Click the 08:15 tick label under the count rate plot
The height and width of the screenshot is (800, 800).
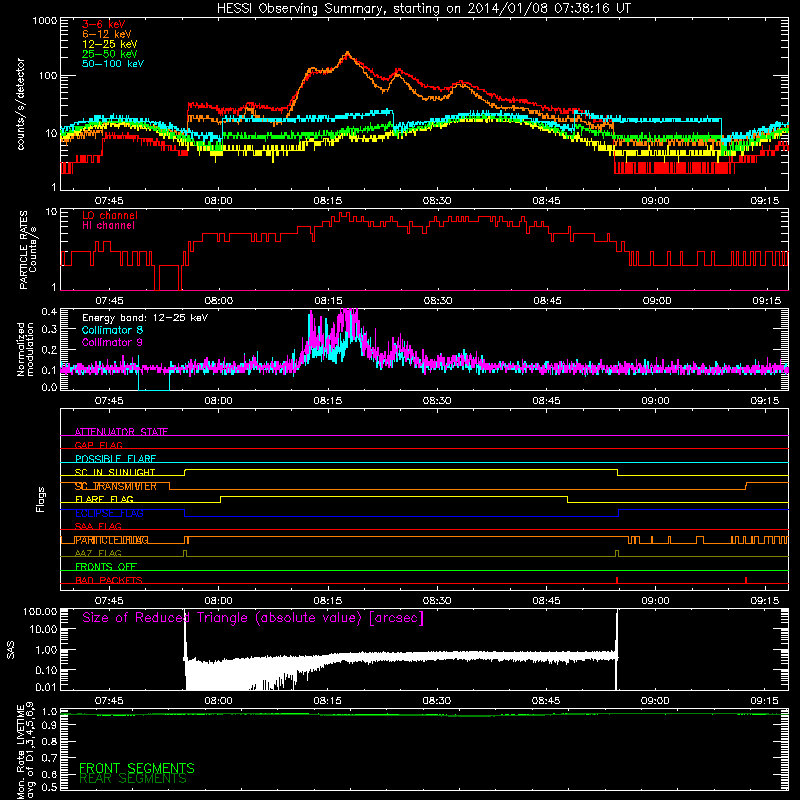[x=328, y=201]
